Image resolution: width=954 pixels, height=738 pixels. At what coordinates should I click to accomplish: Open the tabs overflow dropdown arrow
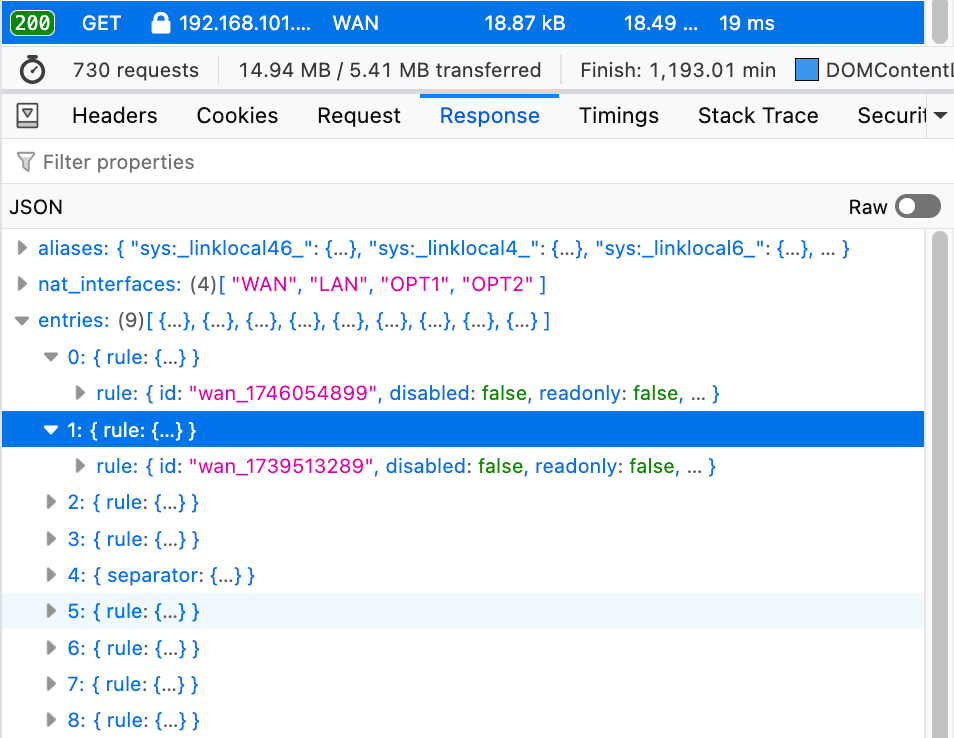pos(940,116)
